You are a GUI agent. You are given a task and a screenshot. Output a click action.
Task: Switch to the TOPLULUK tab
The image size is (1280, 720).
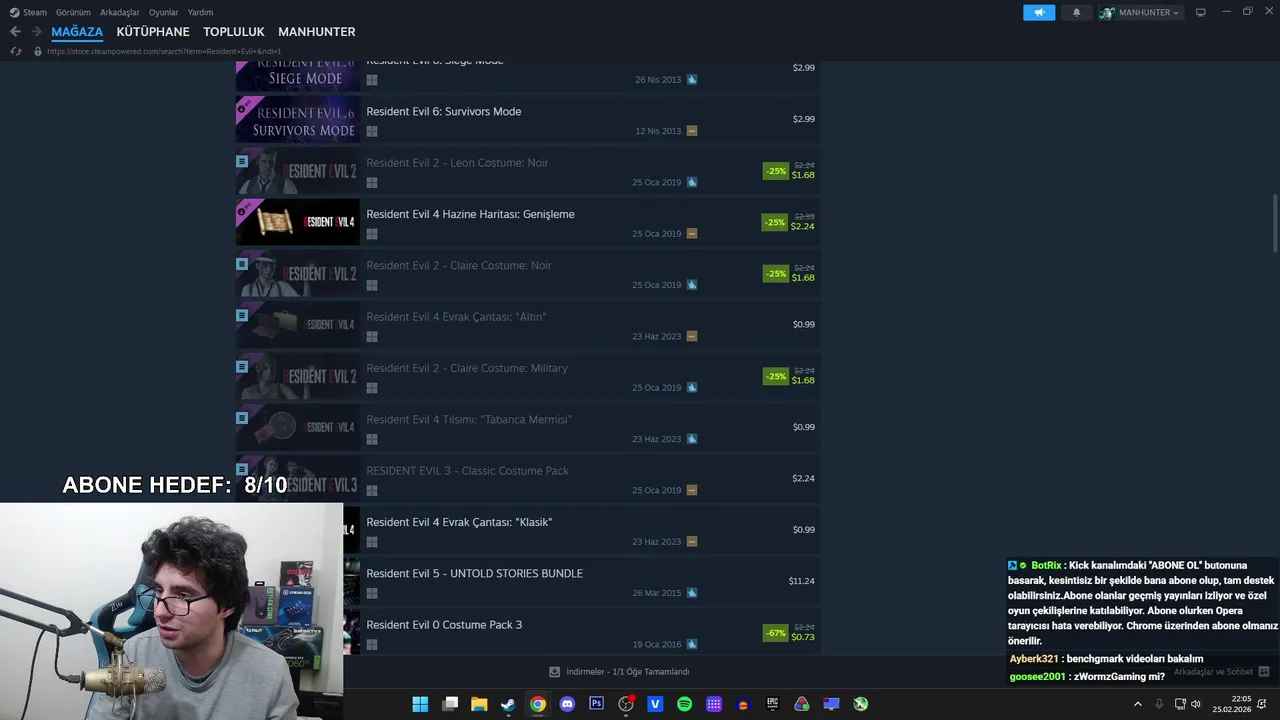click(234, 32)
